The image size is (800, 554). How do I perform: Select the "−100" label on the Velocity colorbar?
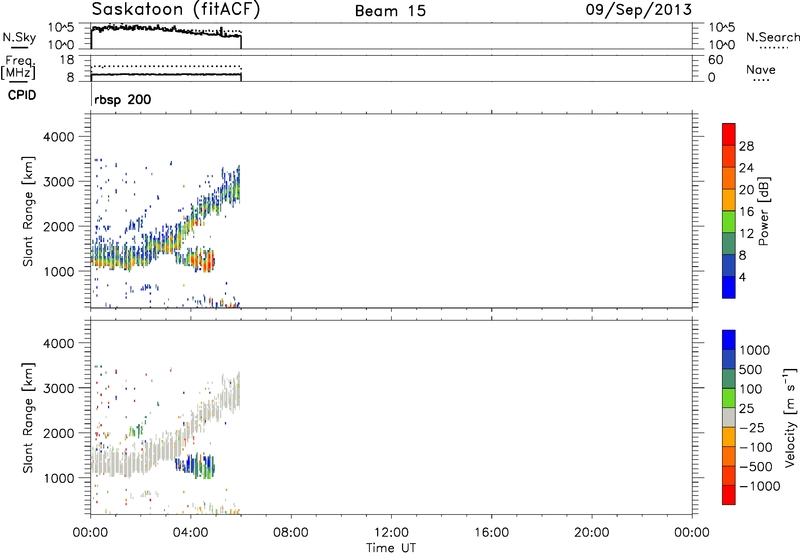(x=756, y=447)
